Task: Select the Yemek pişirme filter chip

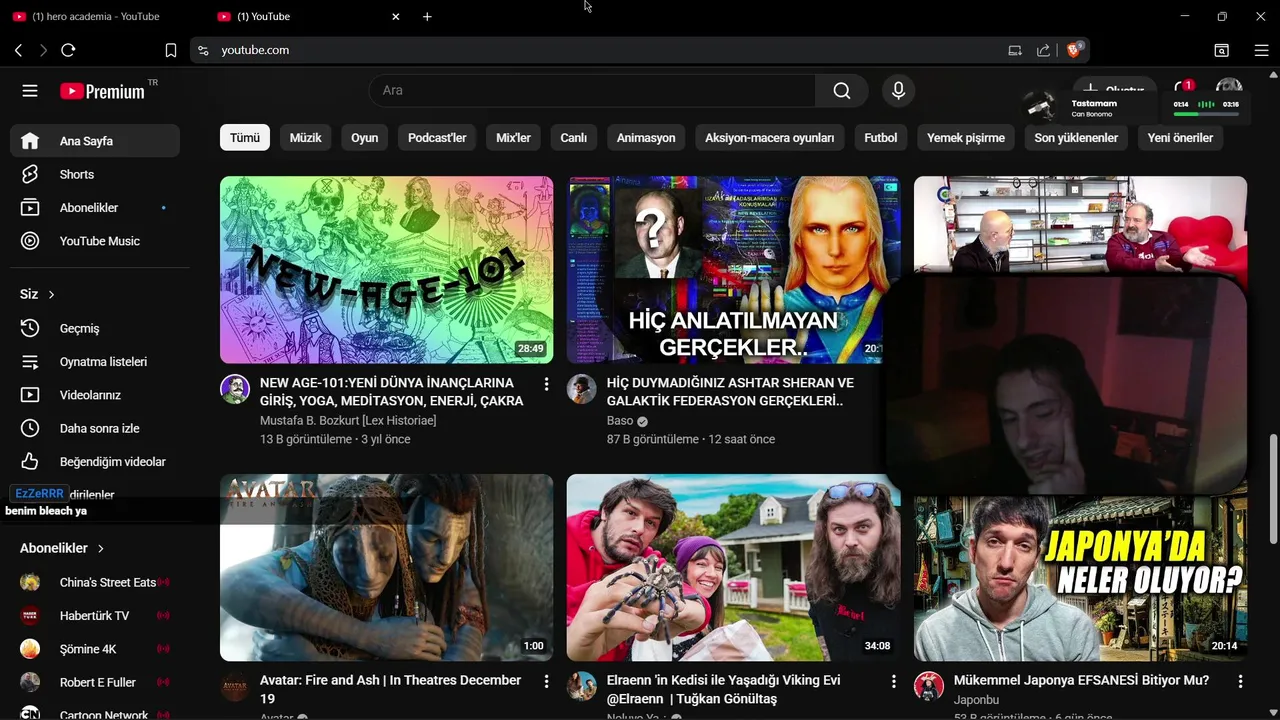Action: tap(965, 138)
